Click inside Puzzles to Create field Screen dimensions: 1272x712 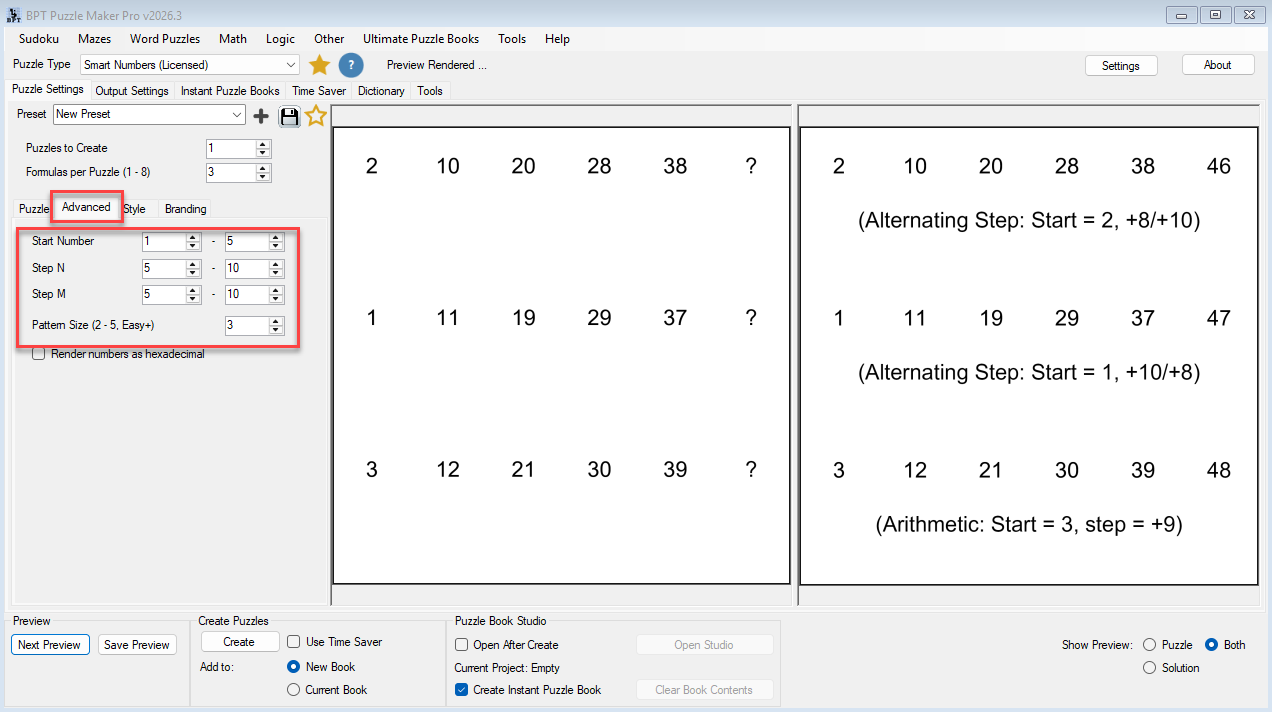tap(231, 148)
